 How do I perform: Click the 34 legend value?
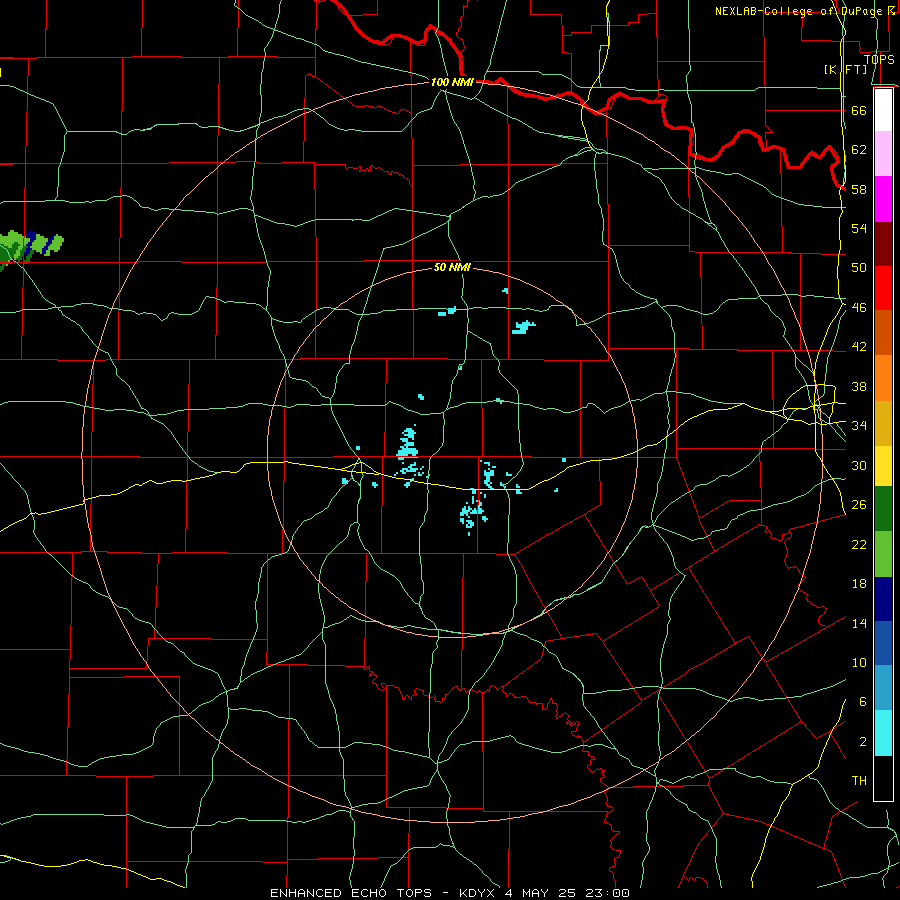[x=859, y=426]
